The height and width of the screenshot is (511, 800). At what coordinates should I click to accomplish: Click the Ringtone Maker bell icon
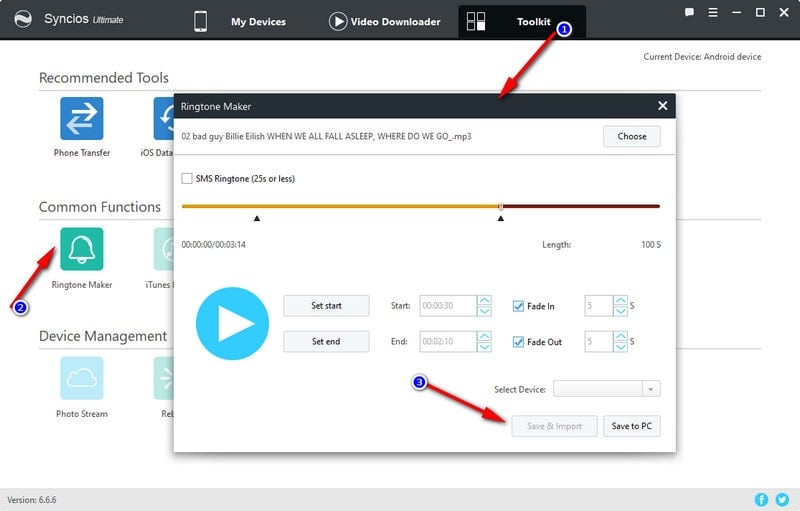click(x=82, y=249)
